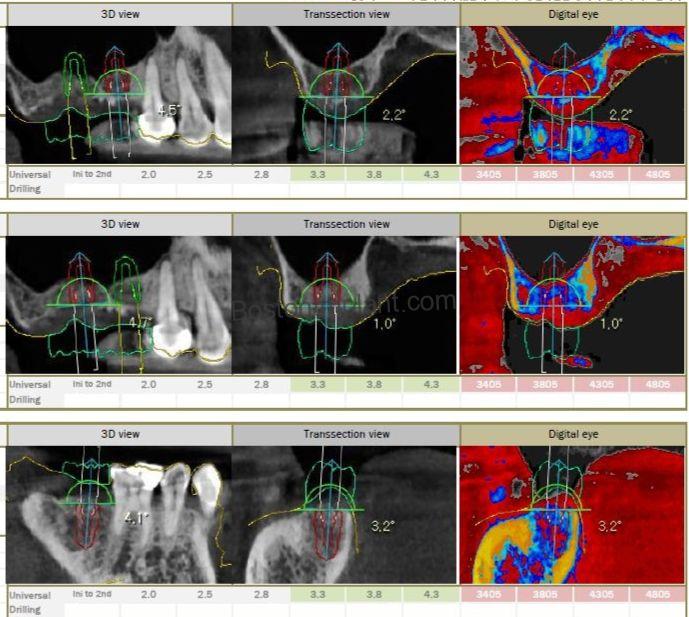Open the top panel's Transsection view header

pos(346,15)
